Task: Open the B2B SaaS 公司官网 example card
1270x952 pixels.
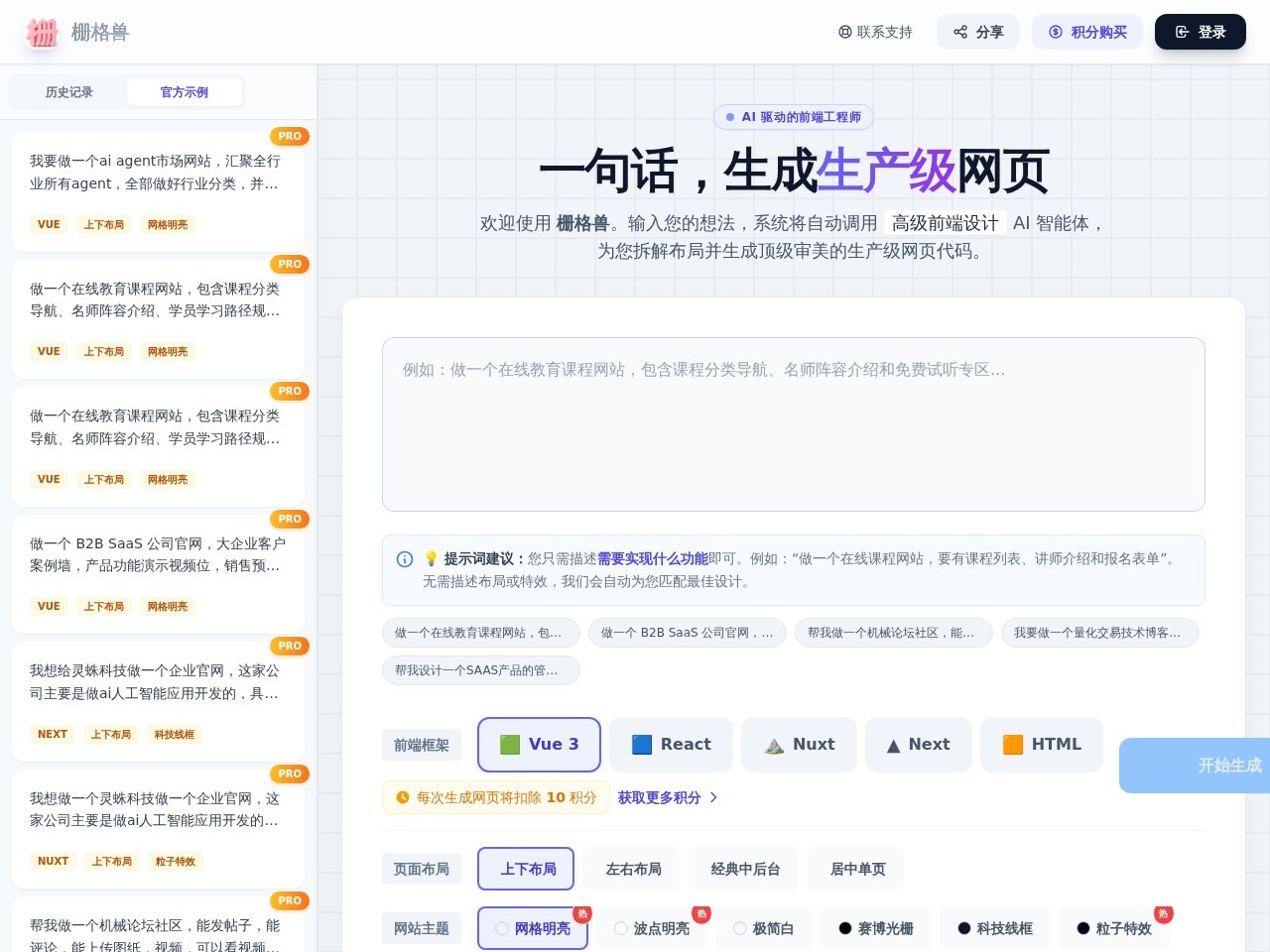Action: pos(158,574)
